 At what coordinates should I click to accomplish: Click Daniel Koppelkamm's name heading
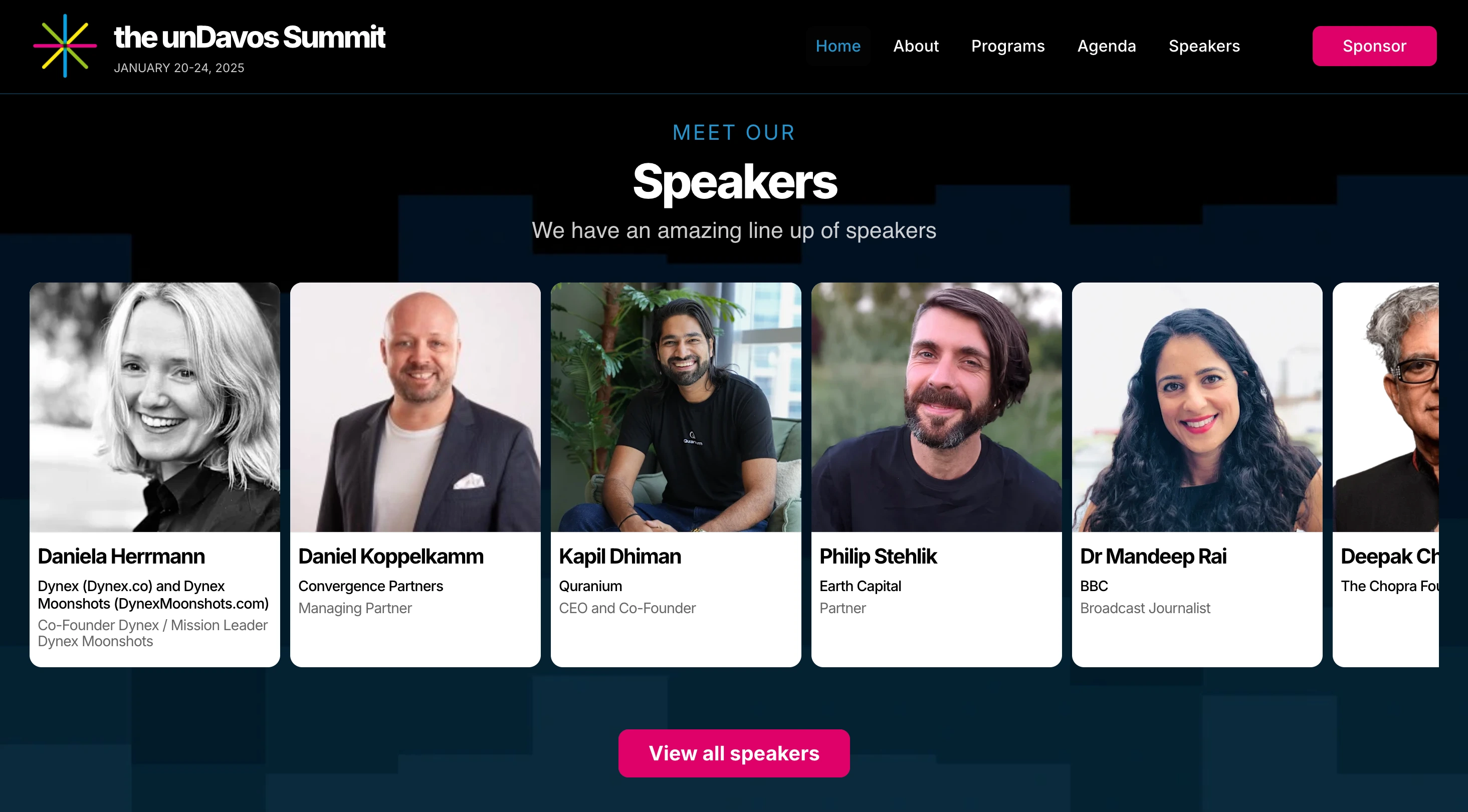(x=390, y=557)
